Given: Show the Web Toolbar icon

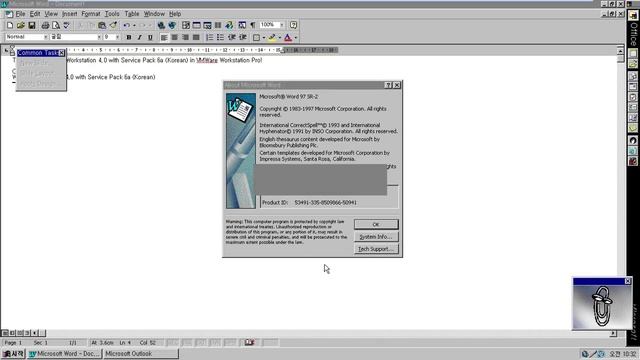Looking at the screenshot, I should [x=172, y=25].
